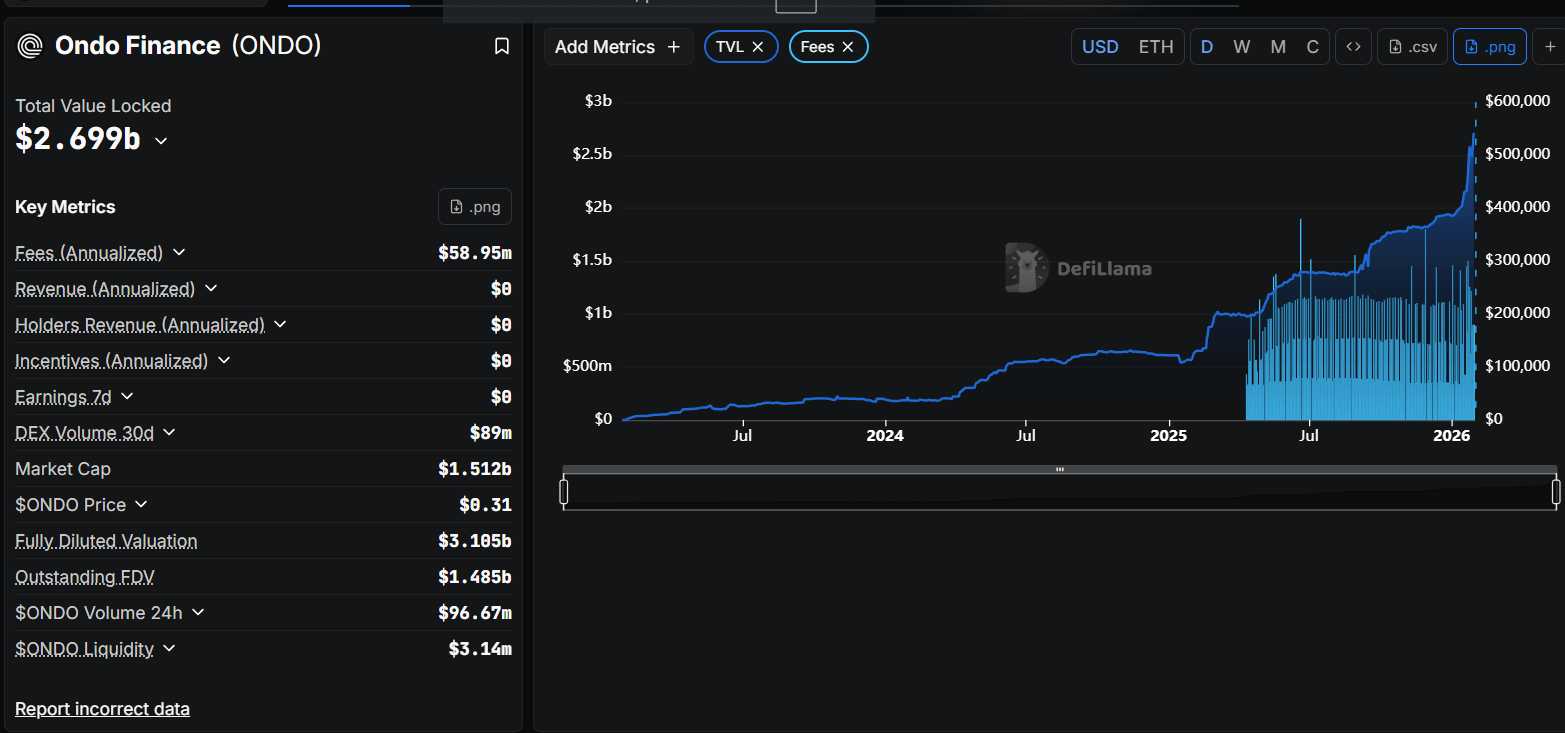Remove the TVL metric chip
Screen dimensions: 1565x733
[758, 47]
